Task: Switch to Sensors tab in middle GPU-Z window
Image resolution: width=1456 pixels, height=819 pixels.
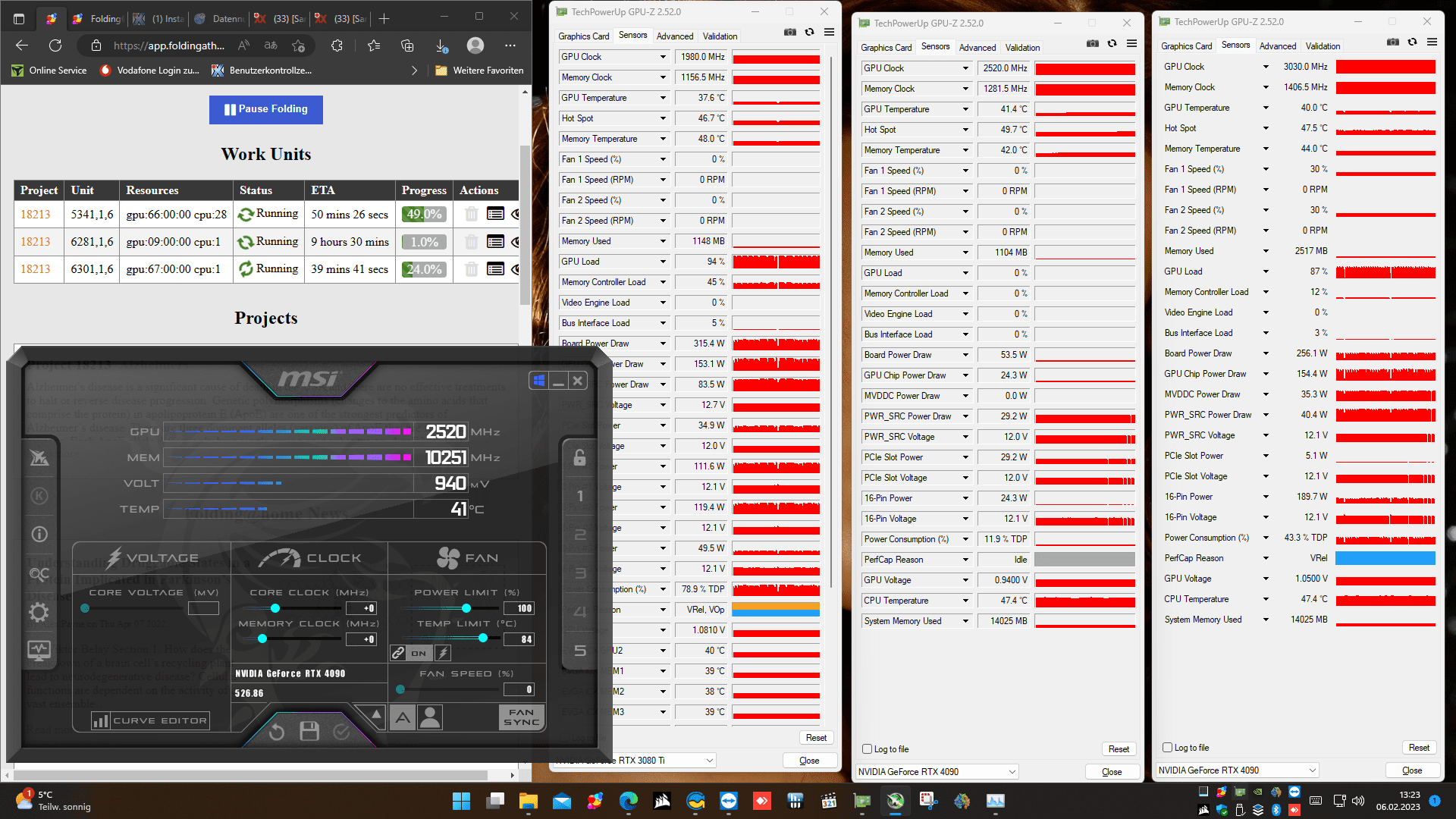Action: [x=935, y=46]
